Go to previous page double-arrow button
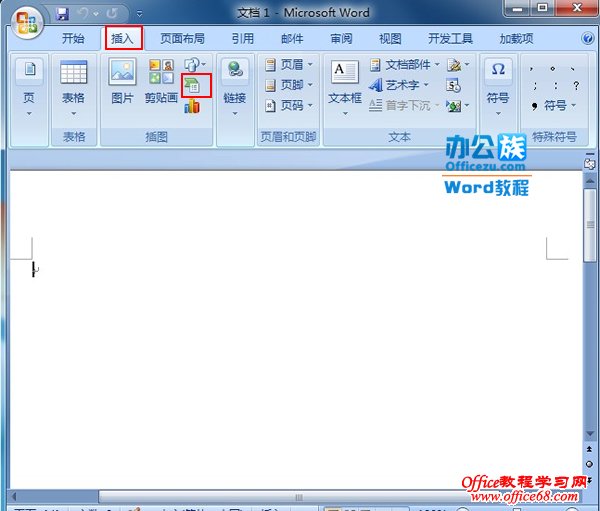The width and height of the screenshot is (600, 511). (x=589, y=449)
